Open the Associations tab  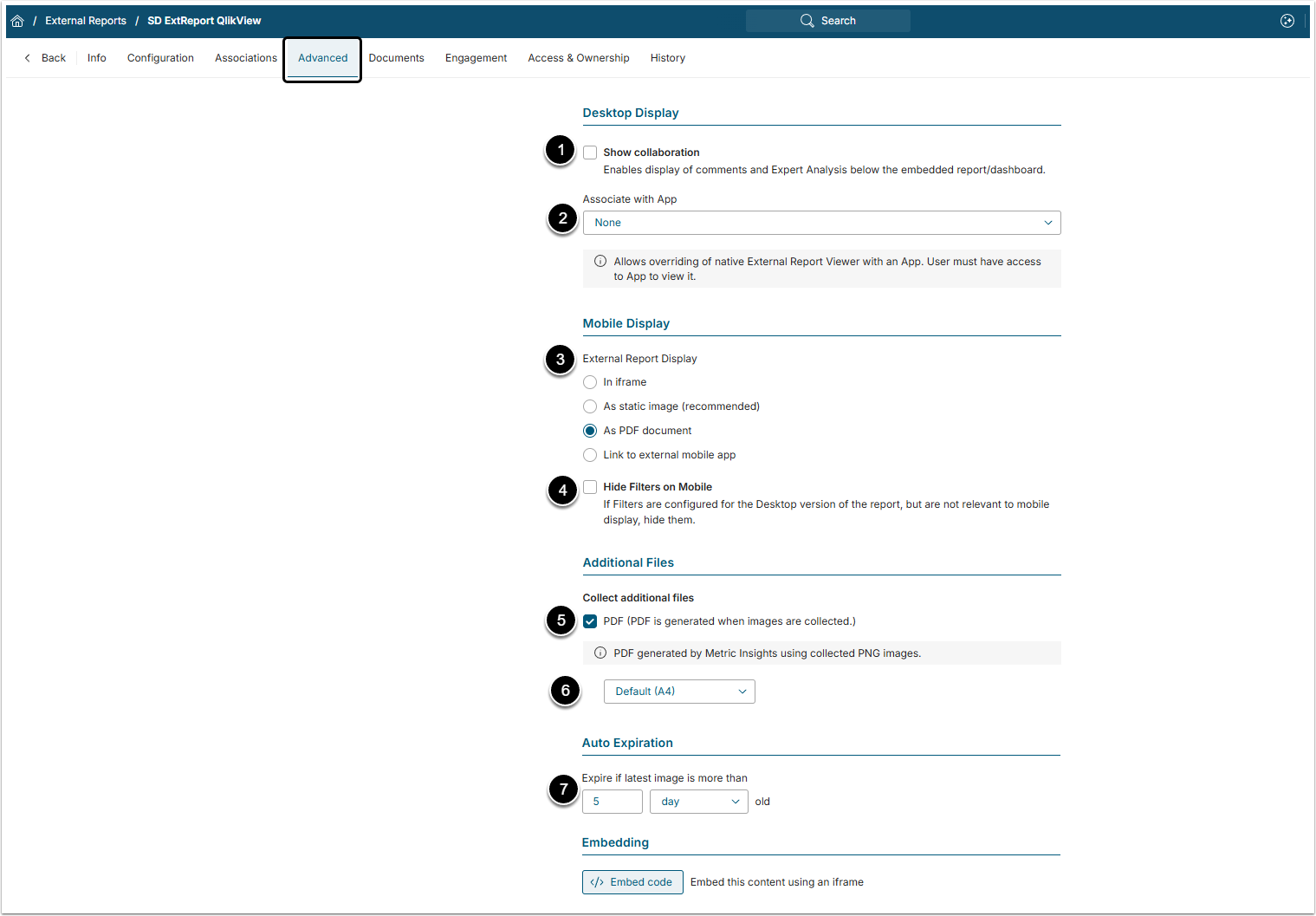(246, 58)
